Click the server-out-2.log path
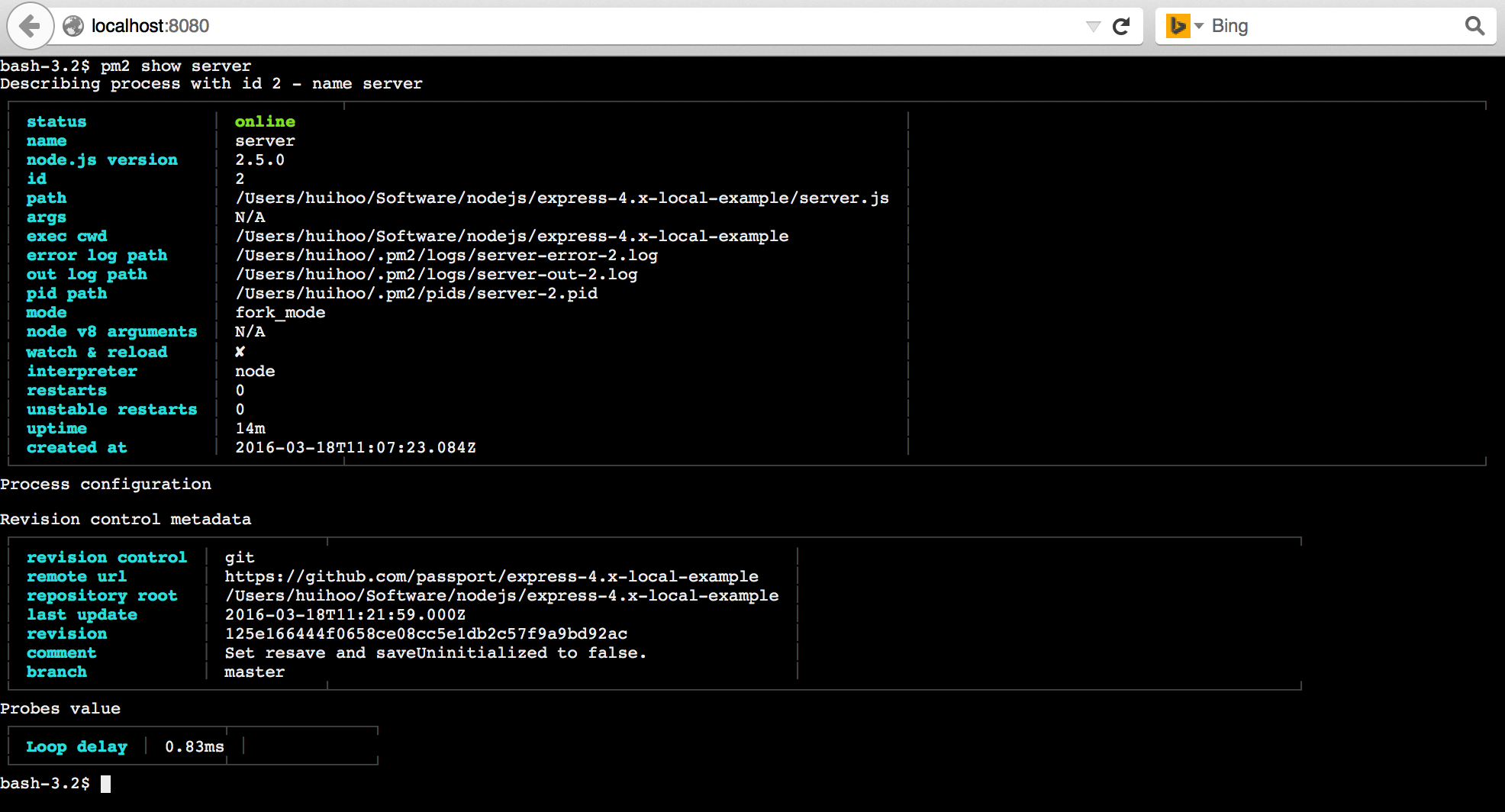The width and height of the screenshot is (1505, 812). point(437,275)
